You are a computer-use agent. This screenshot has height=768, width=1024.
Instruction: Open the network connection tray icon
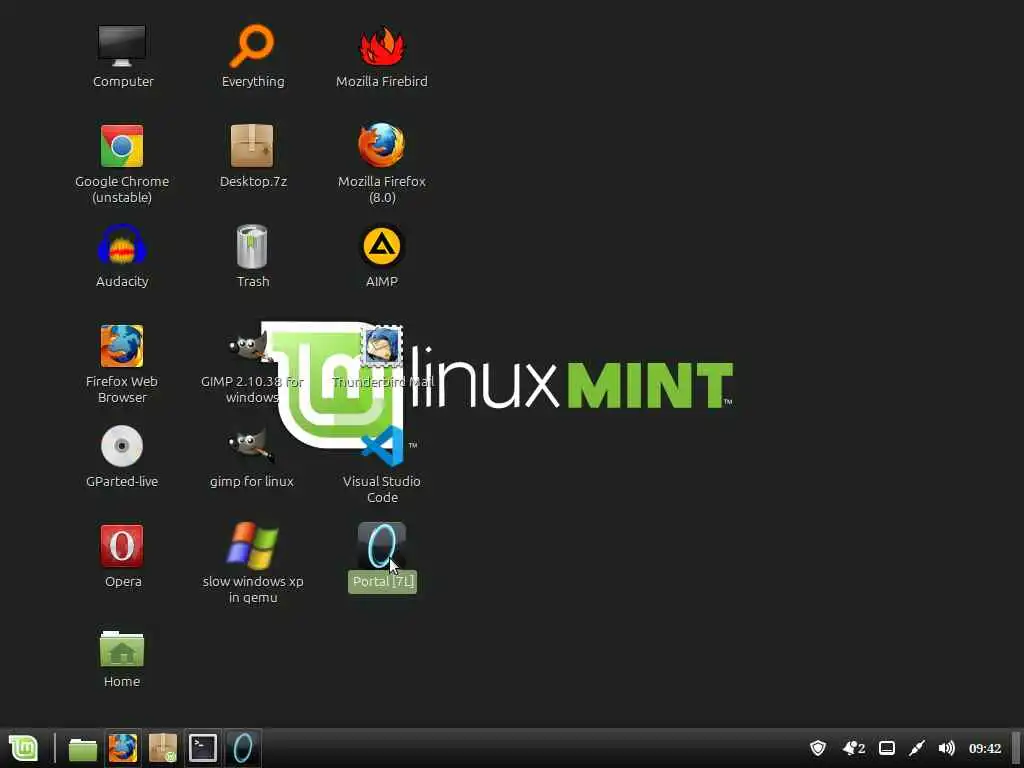pyautogui.click(x=917, y=748)
